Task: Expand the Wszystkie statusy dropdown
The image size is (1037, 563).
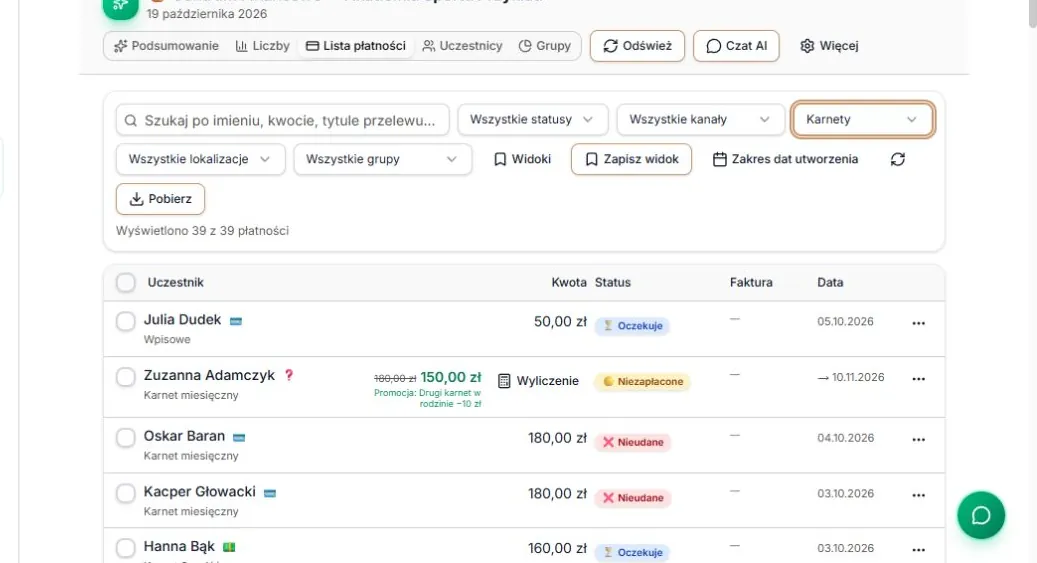Action: point(532,120)
